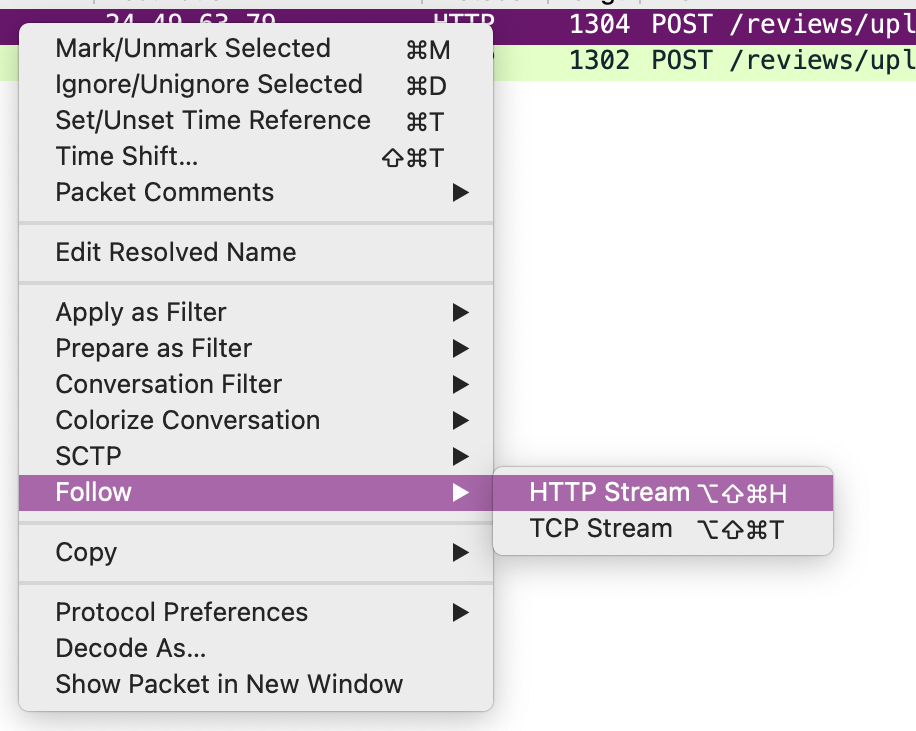
Task: Select Edit Resolved Name
Action: click(176, 252)
